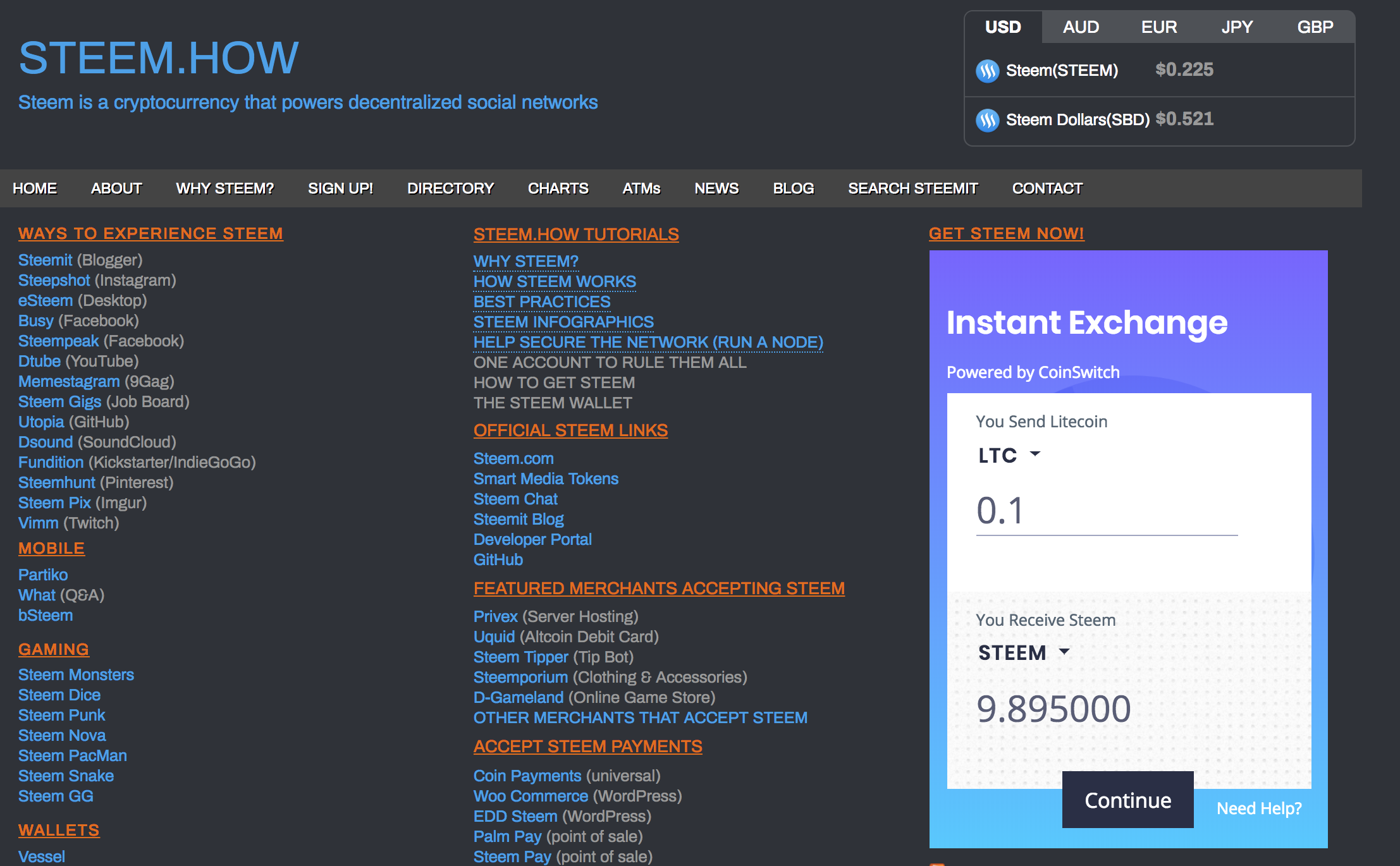
Task: Open the HOME menu item
Action: tap(35, 188)
